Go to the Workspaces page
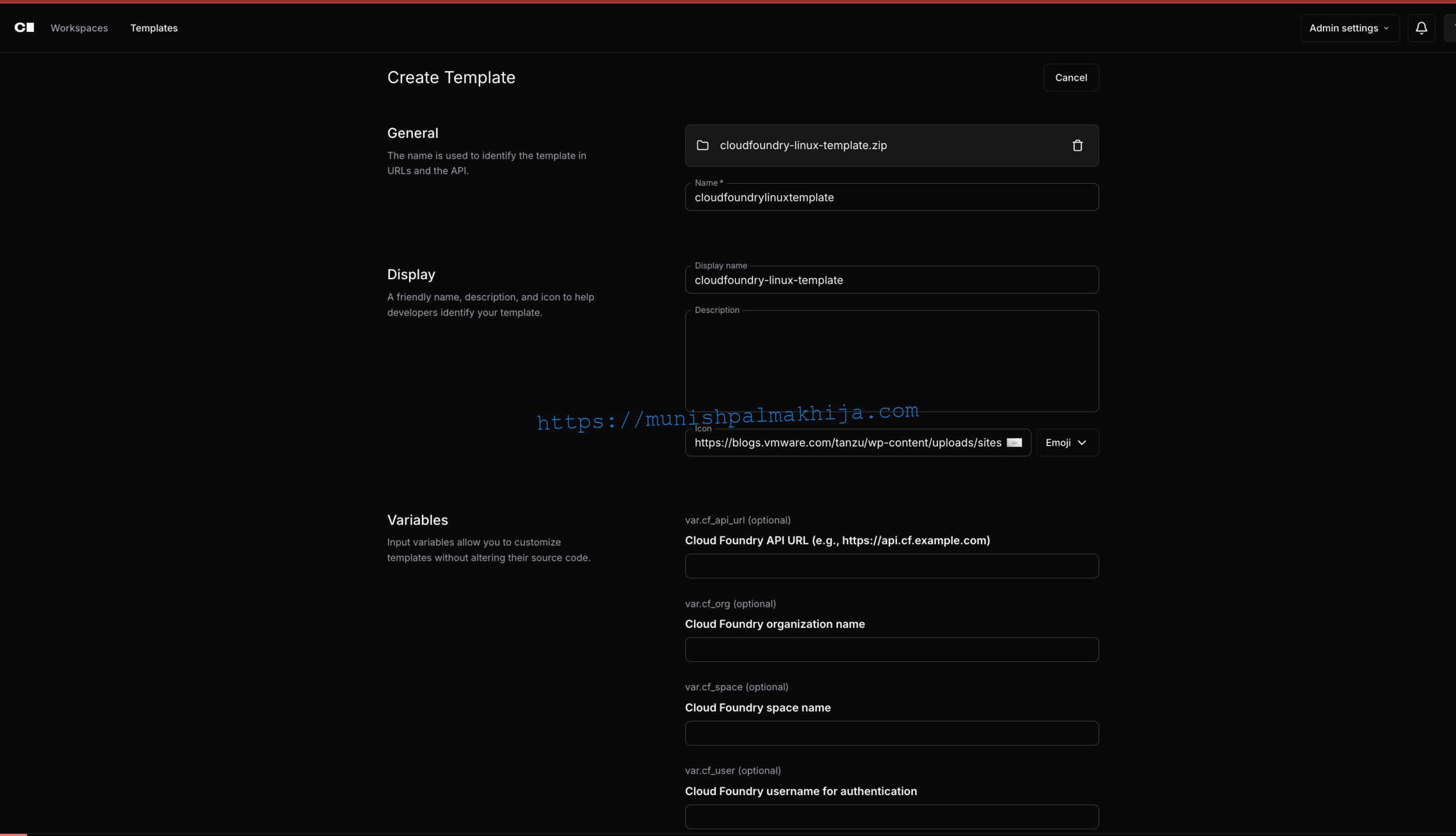The width and height of the screenshot is (1456, 836). [x=79, y=27]
